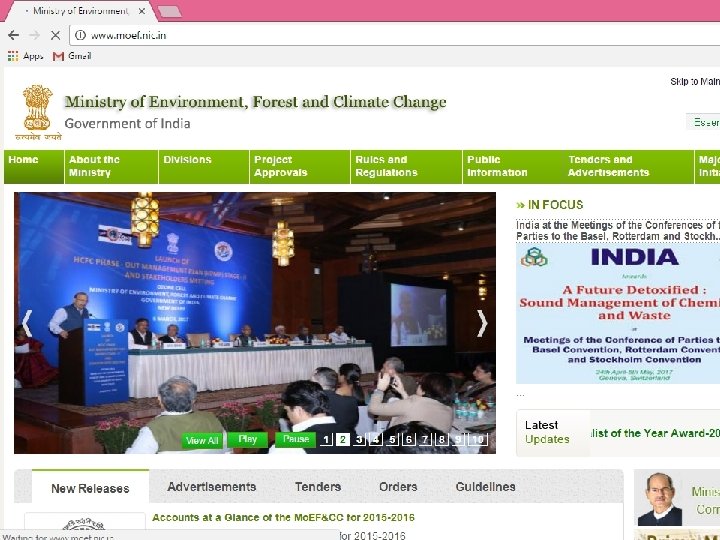This screenshot has height=540, width=720.
Task: Open Rules and Regulations menu
Action: pyautogui.click(x=406, y=167)
